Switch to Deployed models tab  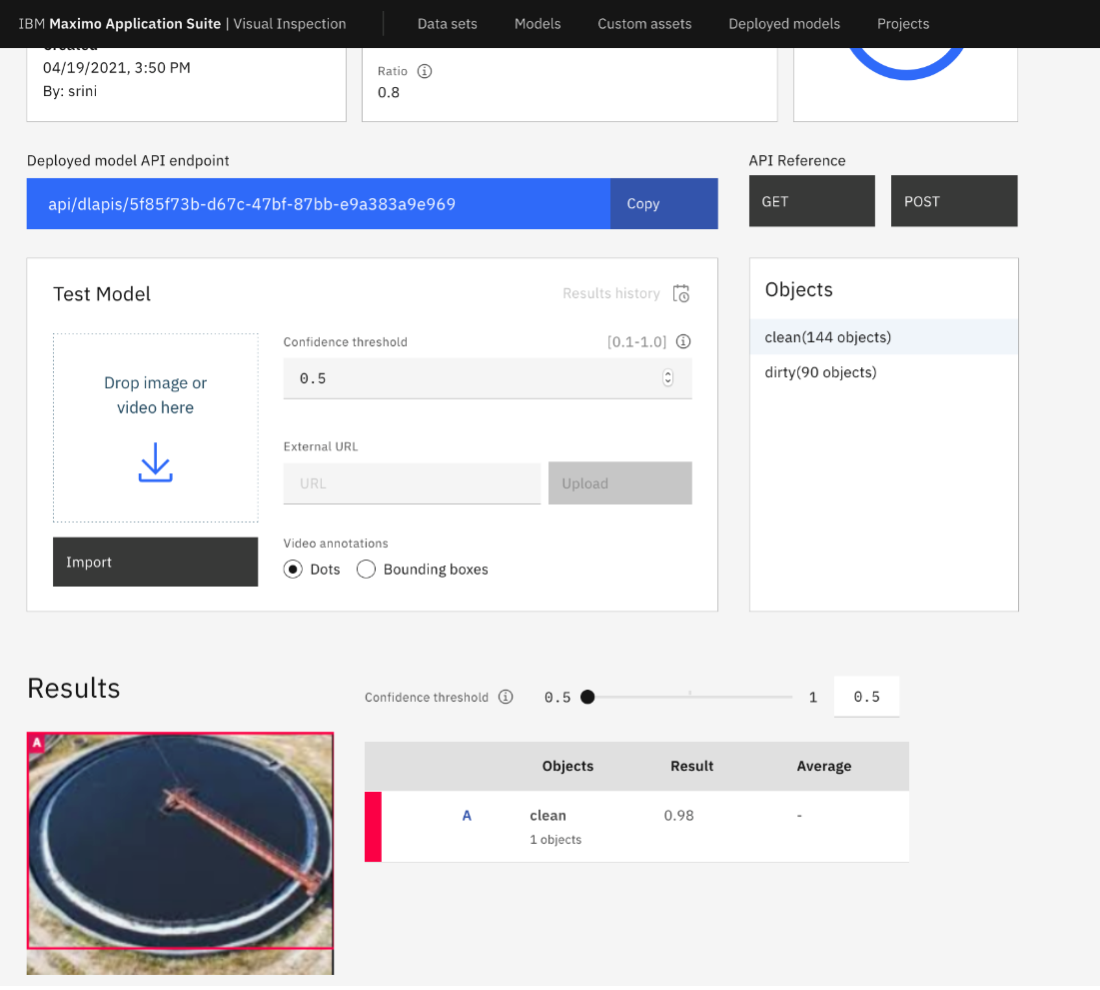(784, 24)
